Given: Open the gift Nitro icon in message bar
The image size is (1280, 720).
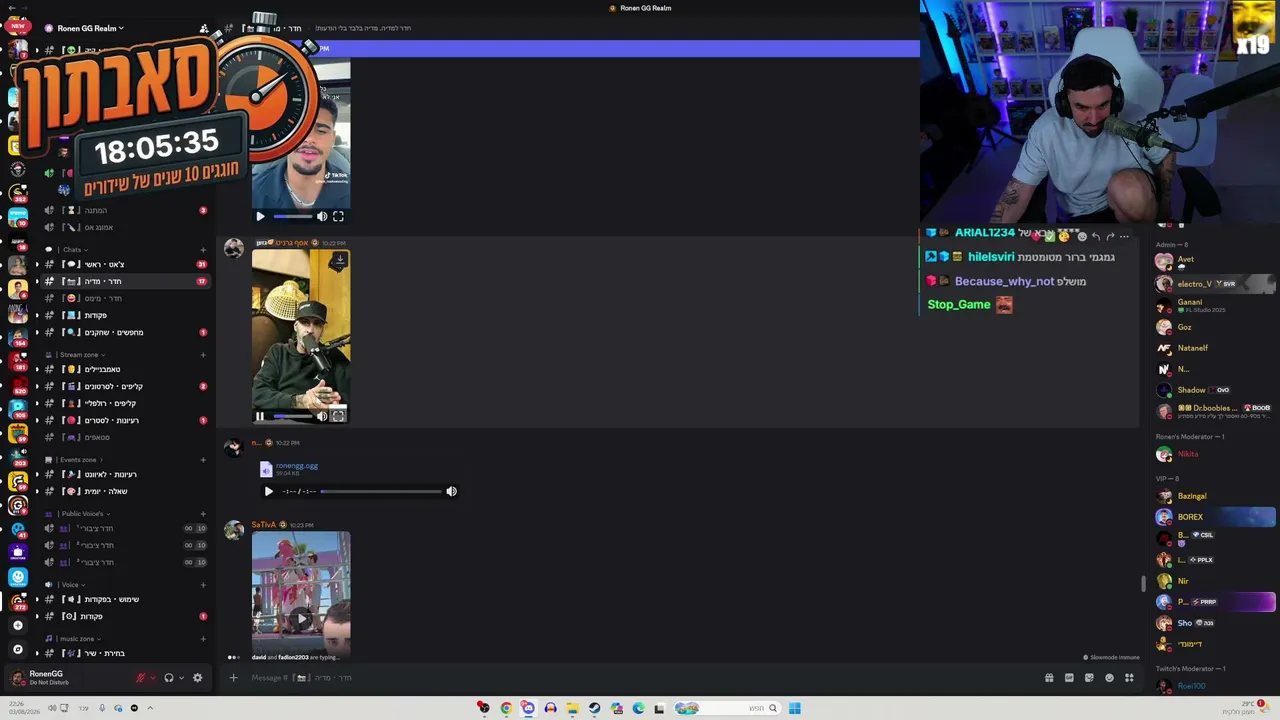Looking at the screenshot, I should coord(1049,678).
